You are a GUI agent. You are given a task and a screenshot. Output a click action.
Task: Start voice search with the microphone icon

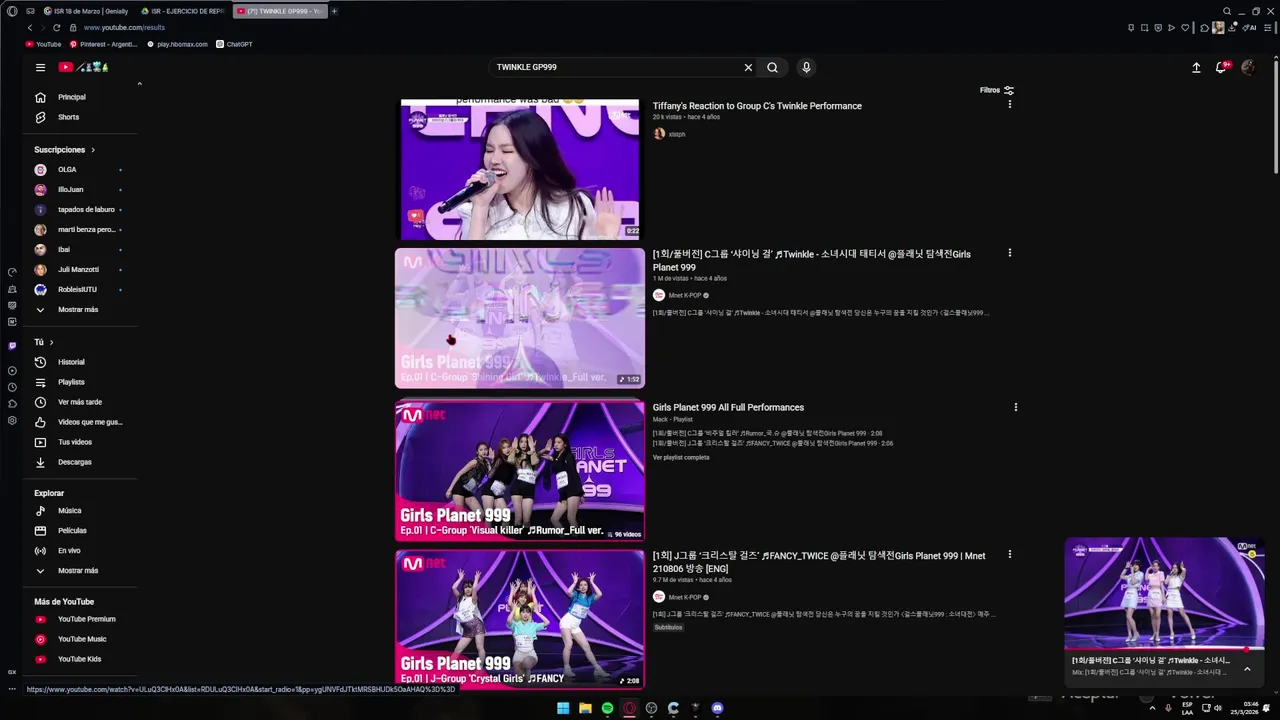806,67
